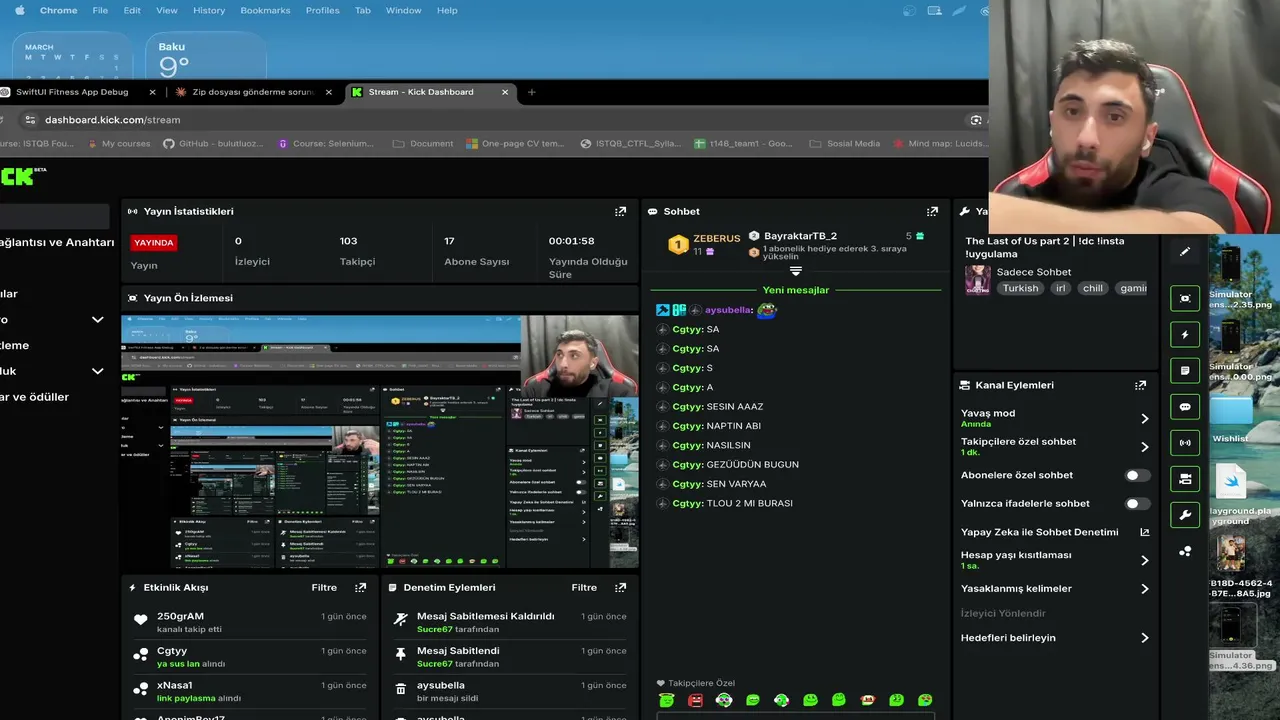Image resolution: width=1280 pixels, height=720 pixels.
Task: Click the Chrome screen-capture icon in address bar
Action: coord(976,120)
